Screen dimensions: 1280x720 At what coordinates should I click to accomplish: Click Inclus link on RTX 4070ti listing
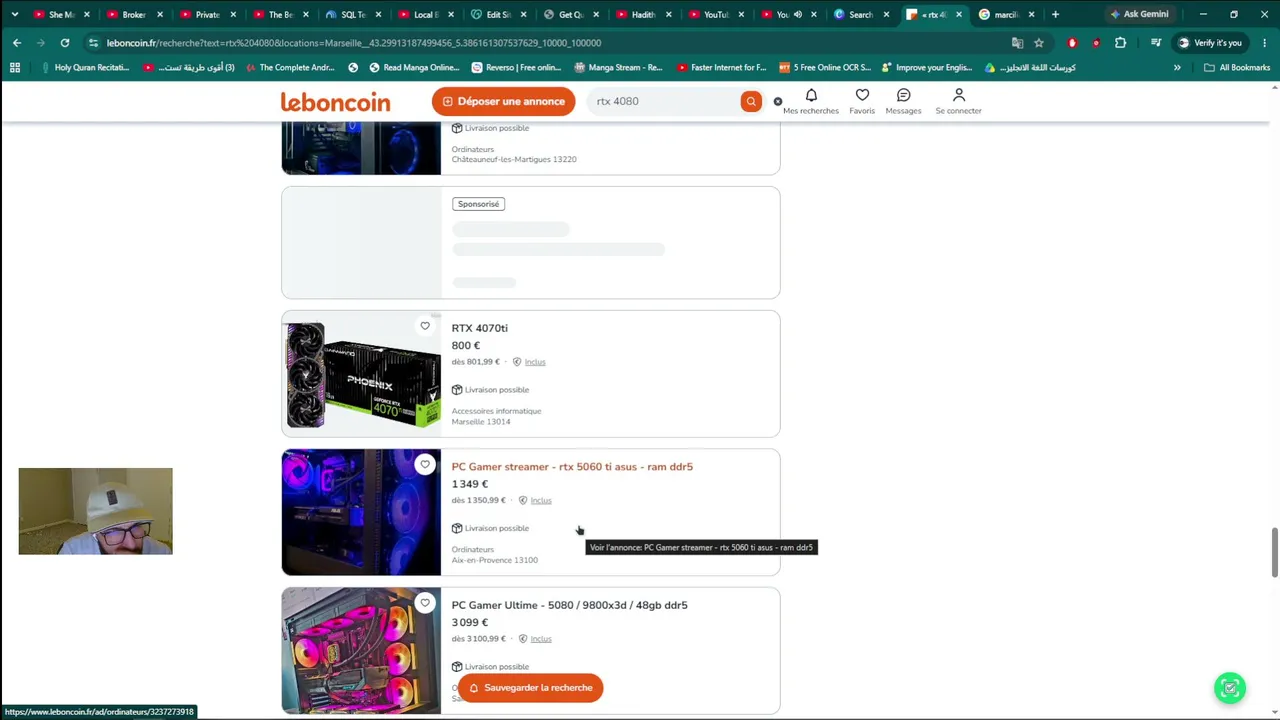click(x=535, y=362)
